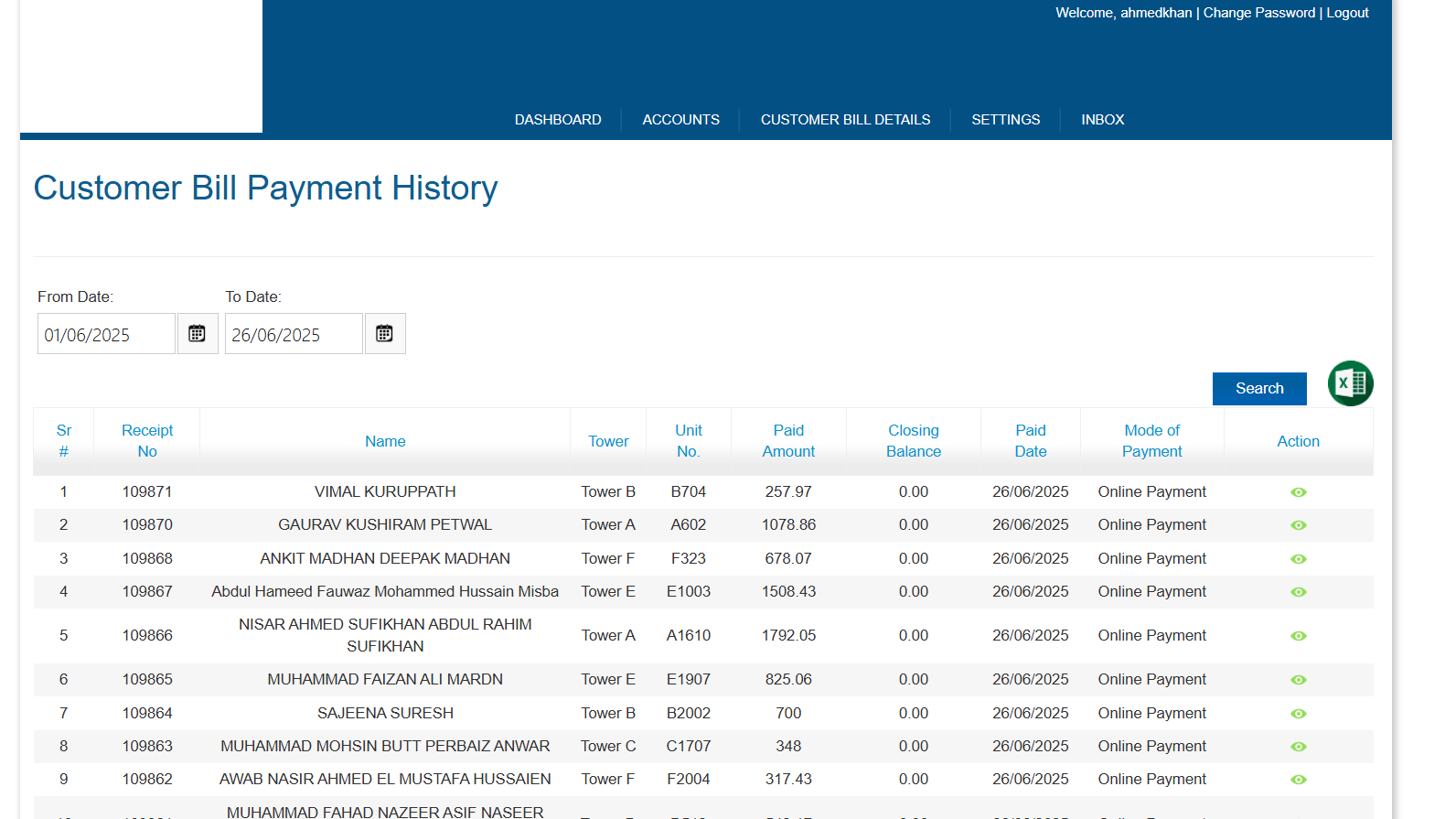
Task: Show details for SAJEENA SURESH payment
Action: tap(1298, 714)
